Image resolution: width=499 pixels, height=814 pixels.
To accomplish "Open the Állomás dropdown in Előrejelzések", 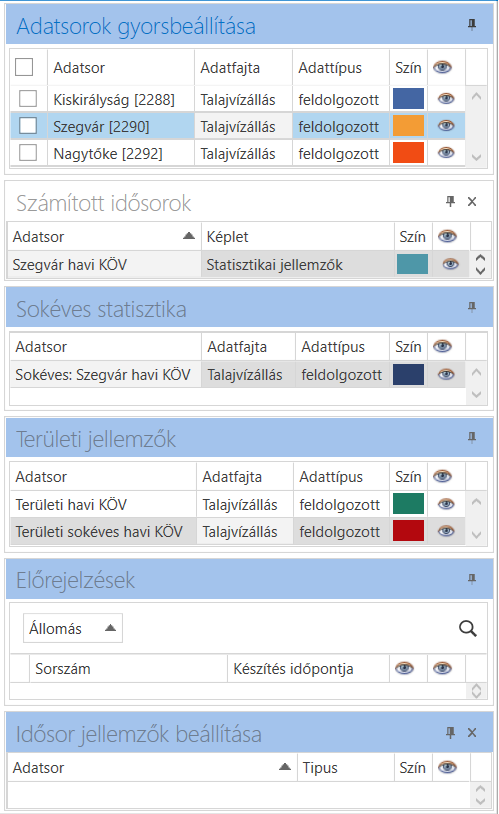I will click(x=73, y=628).
